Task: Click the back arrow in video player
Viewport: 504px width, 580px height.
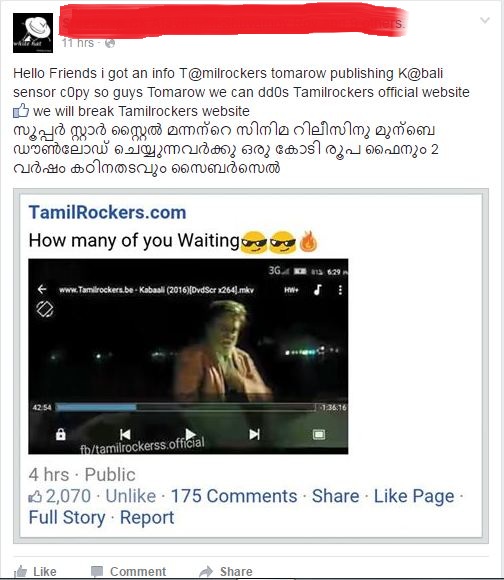Action: point(42,289)
